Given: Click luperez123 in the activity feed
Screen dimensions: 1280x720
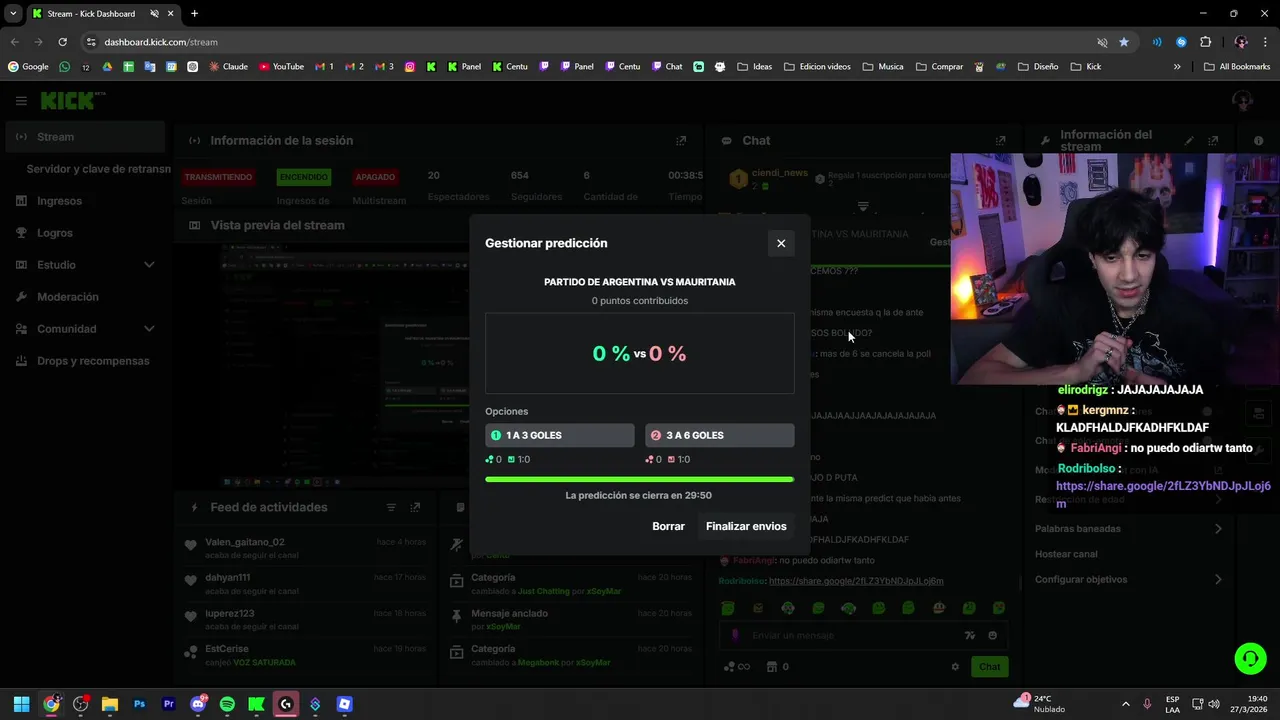Looking at the screenshot, I should pos(230,613).
